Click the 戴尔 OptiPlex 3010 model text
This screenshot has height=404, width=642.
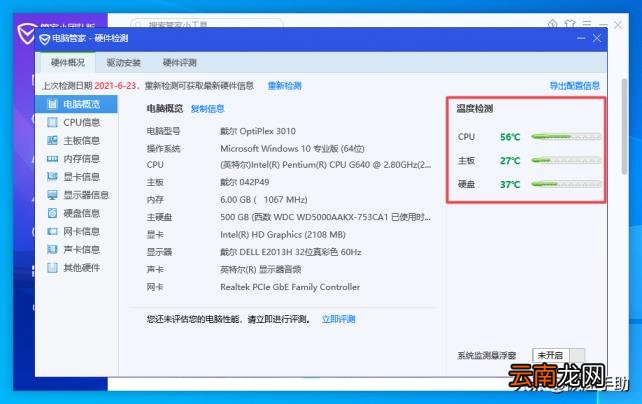point(258,131)
